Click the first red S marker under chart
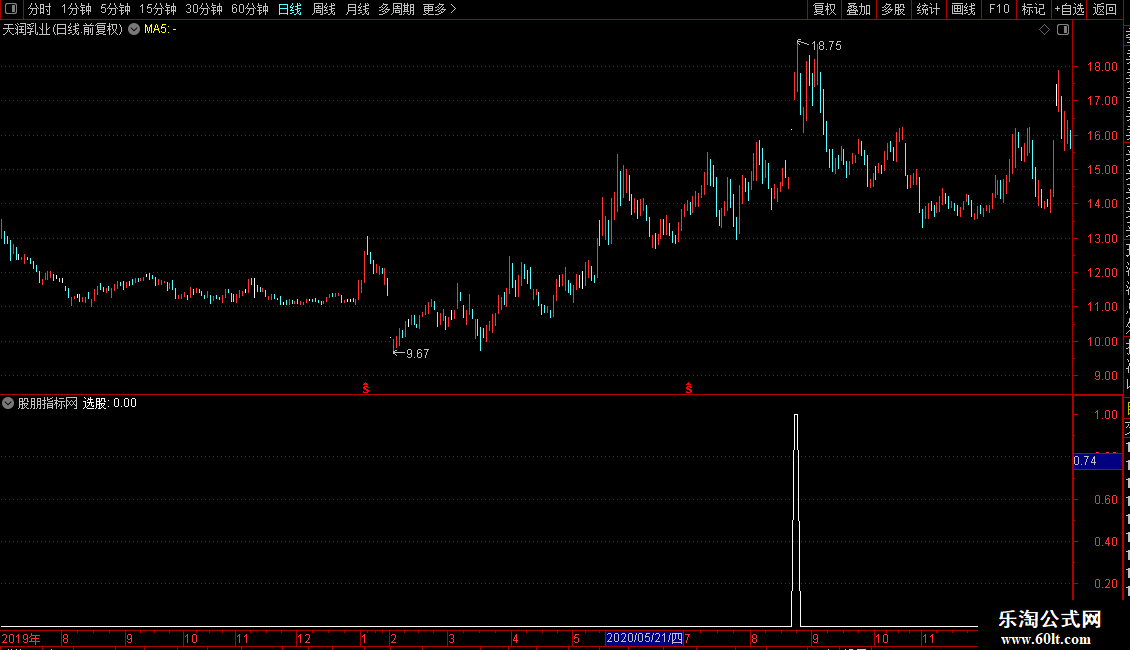This screenshot has height=650, width=1130. 366,388
